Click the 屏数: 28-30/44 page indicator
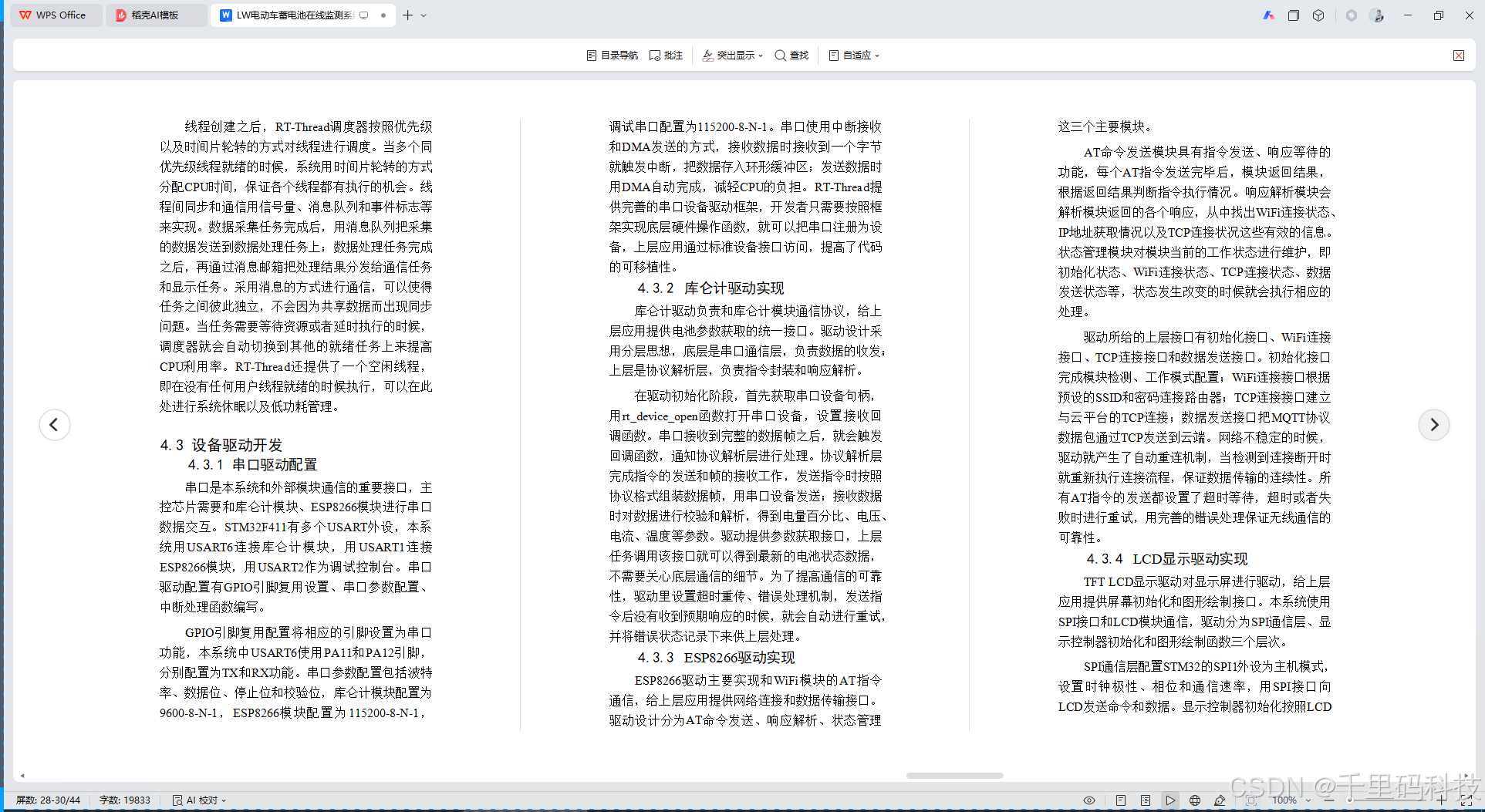The width and height of the screenshot is (1485, 812). click(x=48, y=800)
